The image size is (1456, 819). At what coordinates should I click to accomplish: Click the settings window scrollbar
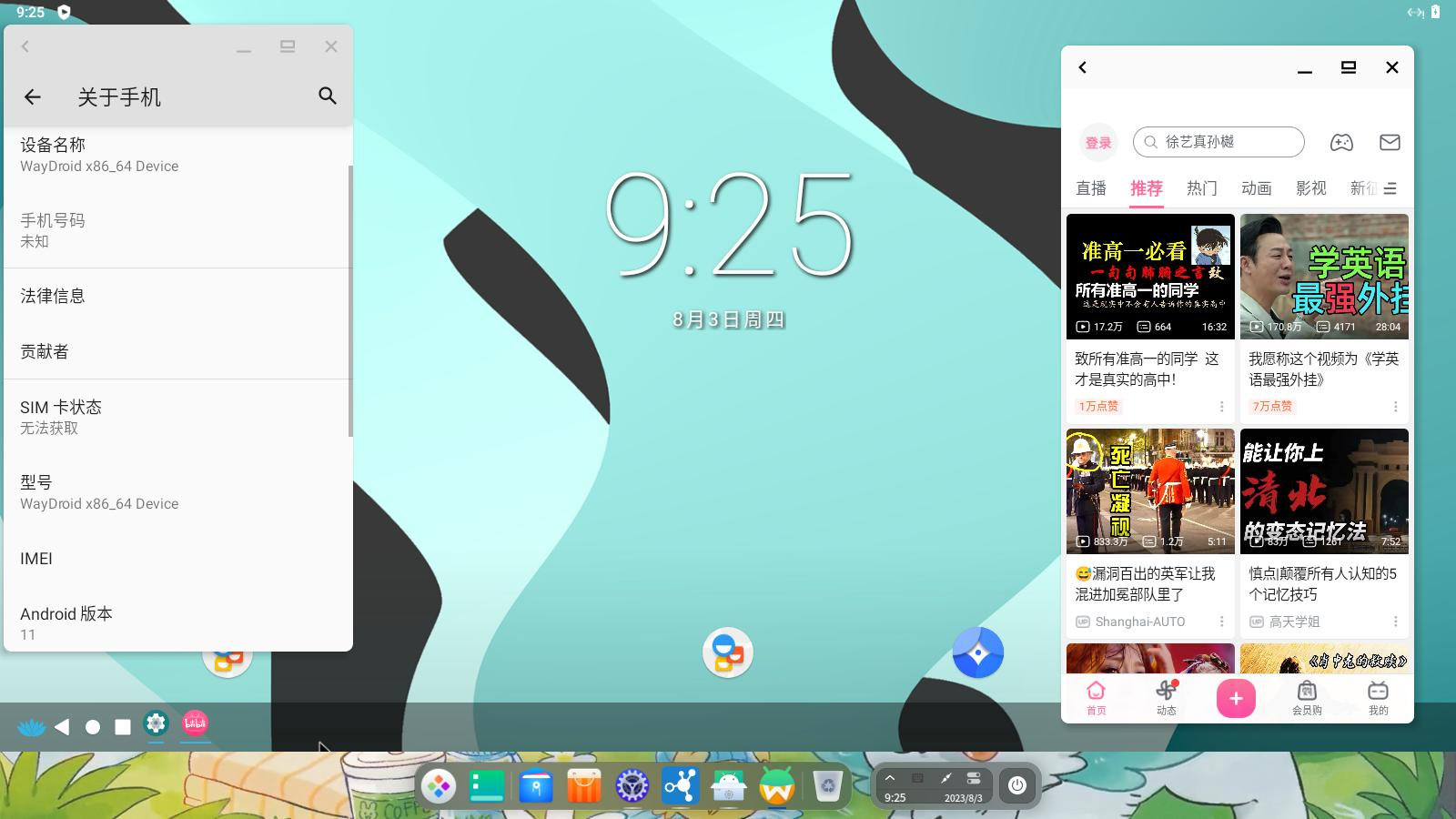coord(350,300)
